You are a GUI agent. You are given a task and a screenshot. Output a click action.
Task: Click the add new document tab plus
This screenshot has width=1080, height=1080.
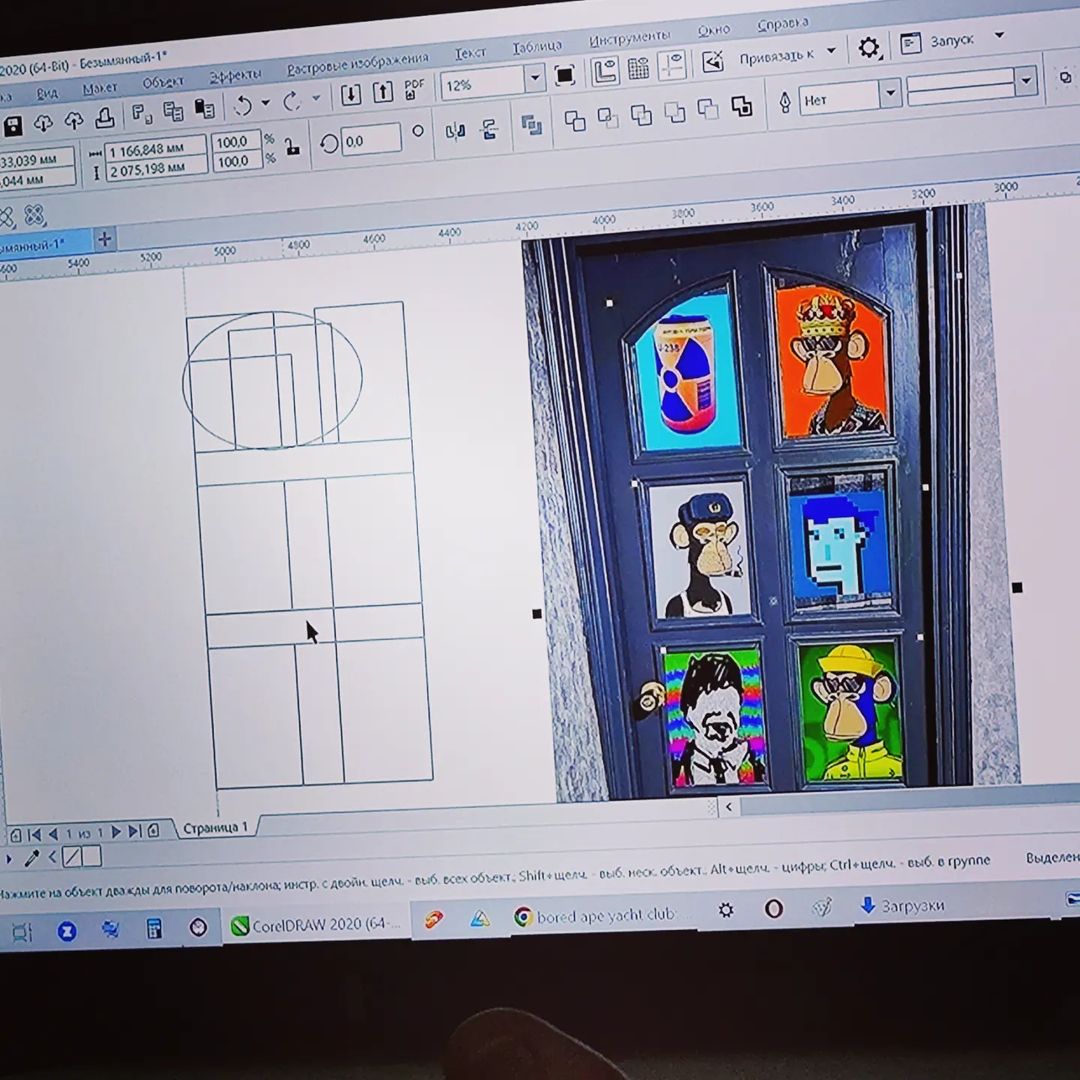pos(105,239)
